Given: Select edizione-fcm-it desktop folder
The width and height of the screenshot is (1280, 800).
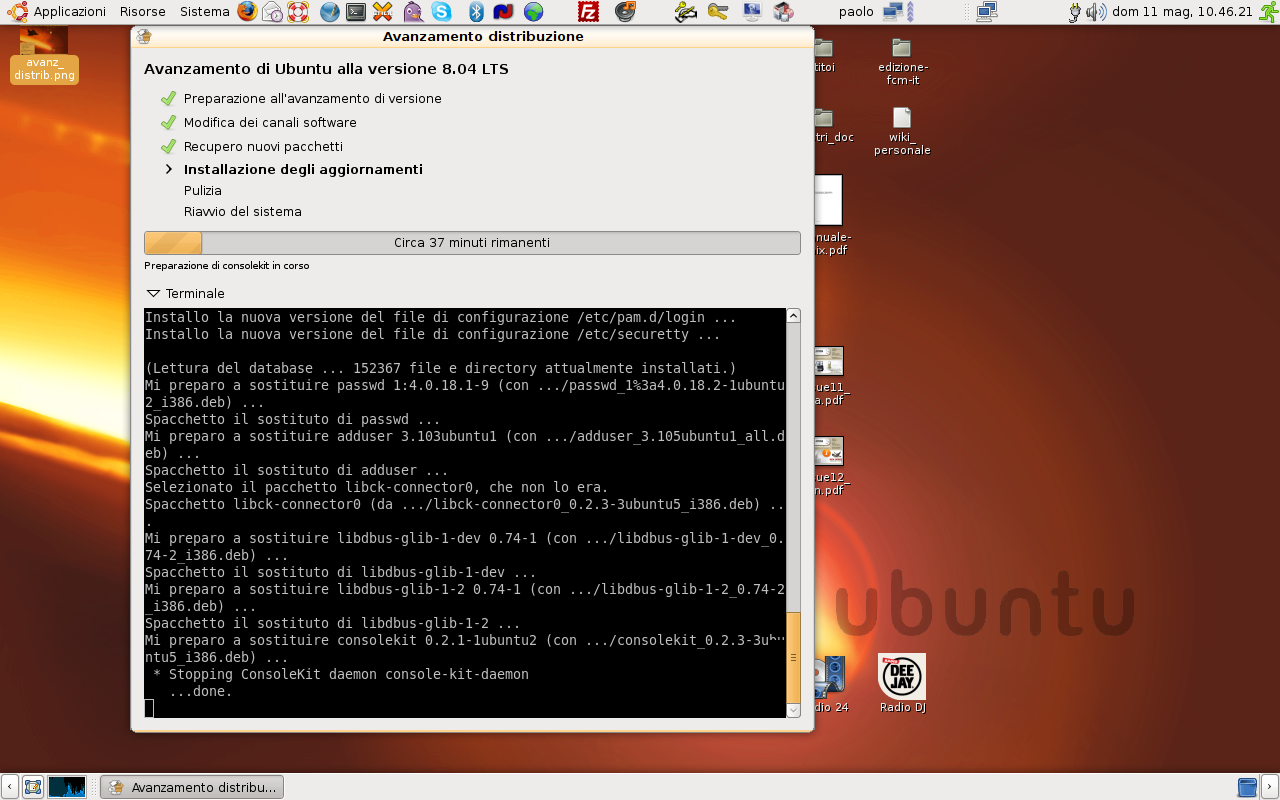Looking at the screenshot, I should [x=902, y=61].
